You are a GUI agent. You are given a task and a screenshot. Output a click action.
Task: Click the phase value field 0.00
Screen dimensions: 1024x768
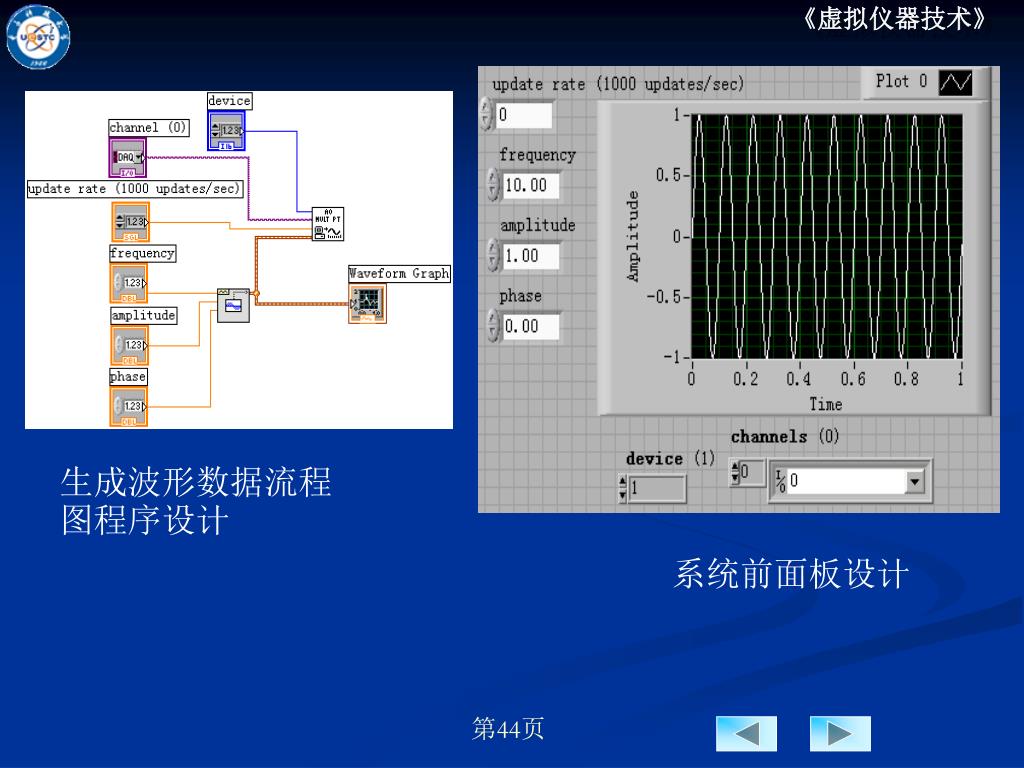pyautogui.click(x=530, y=327)
